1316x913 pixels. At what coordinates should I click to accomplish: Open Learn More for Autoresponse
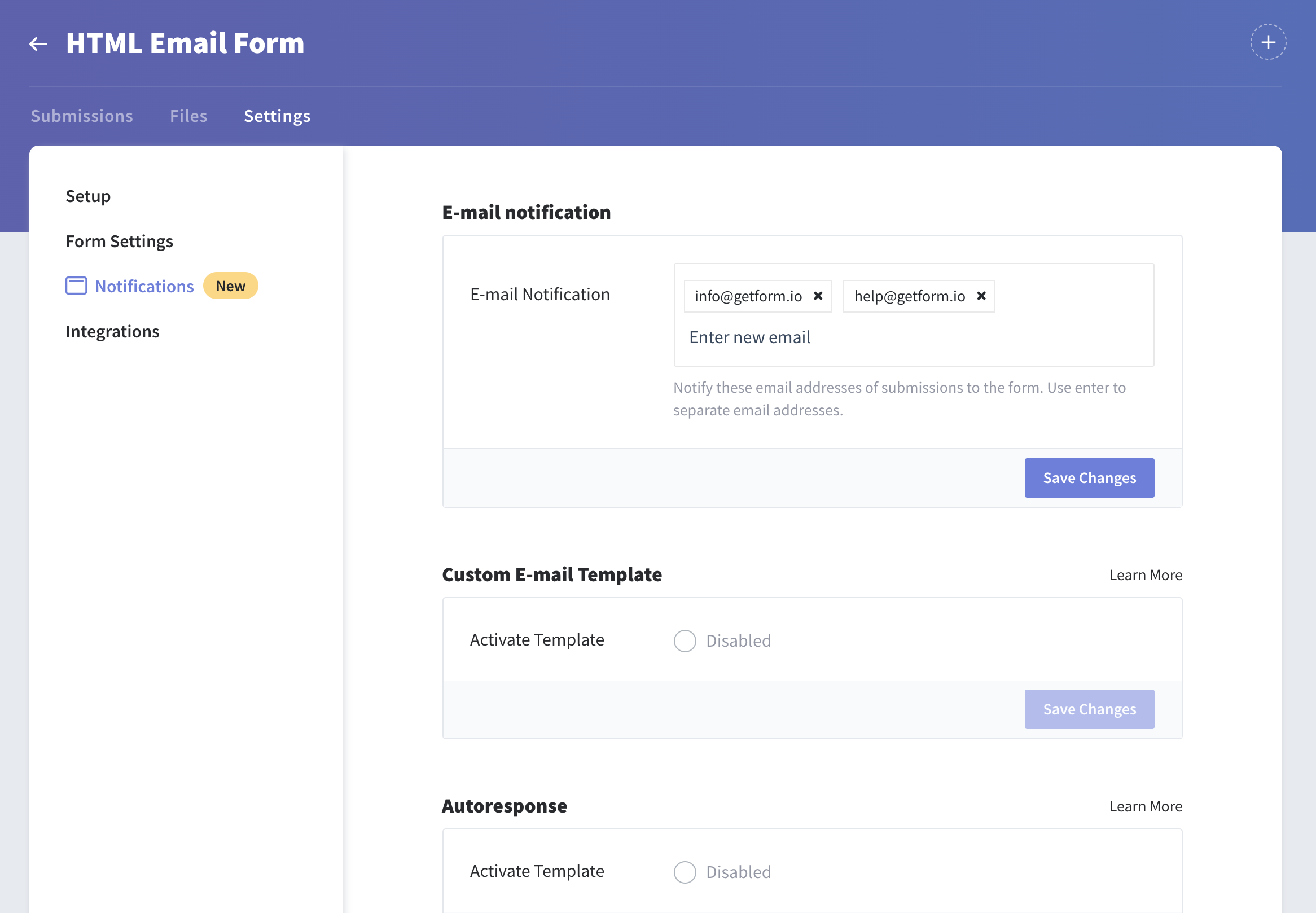(x=1145, y=805)
